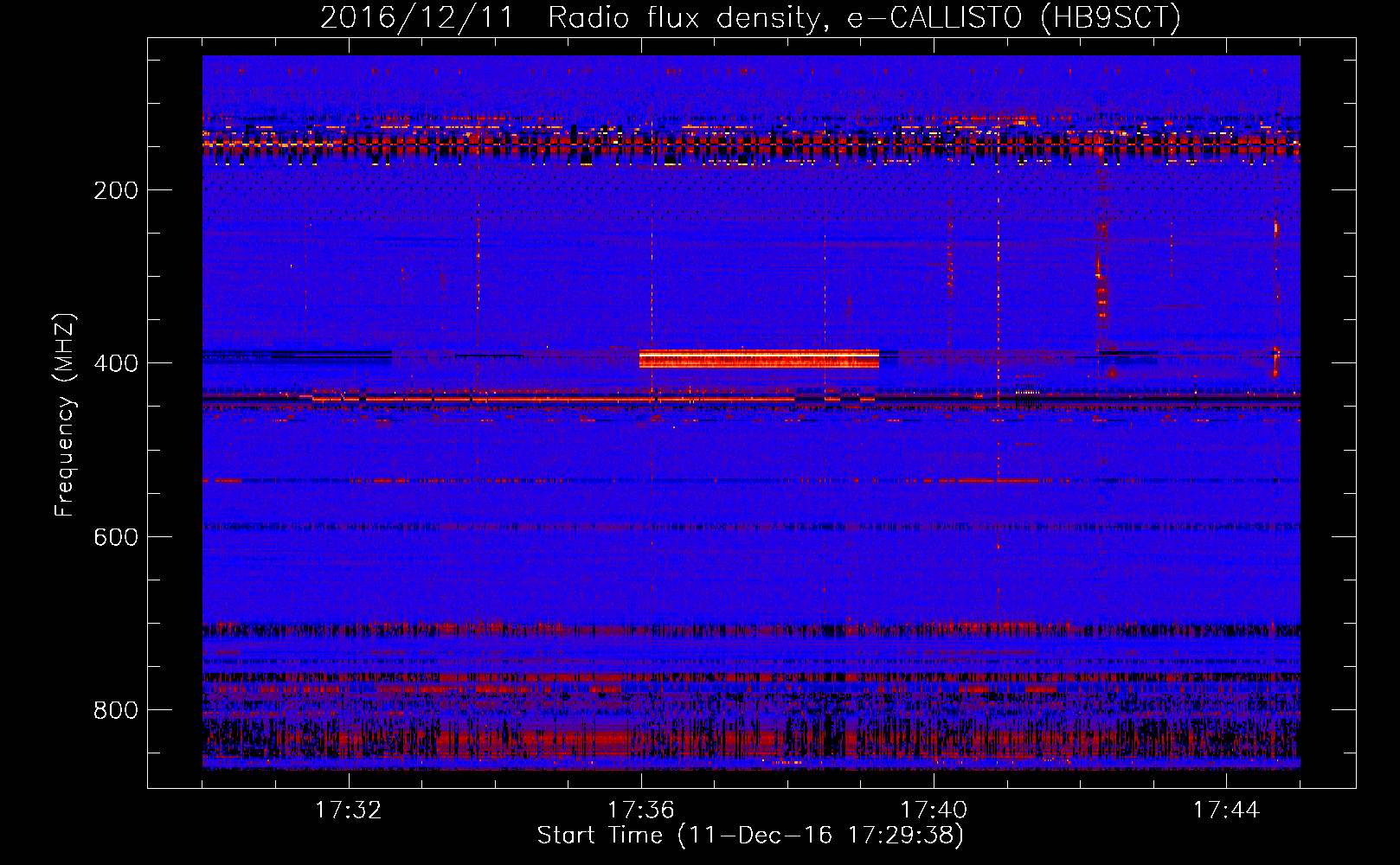Click the 400 frequency tick label
Image resolution: width=1400 pixels, height=865 pixels.
116,363
